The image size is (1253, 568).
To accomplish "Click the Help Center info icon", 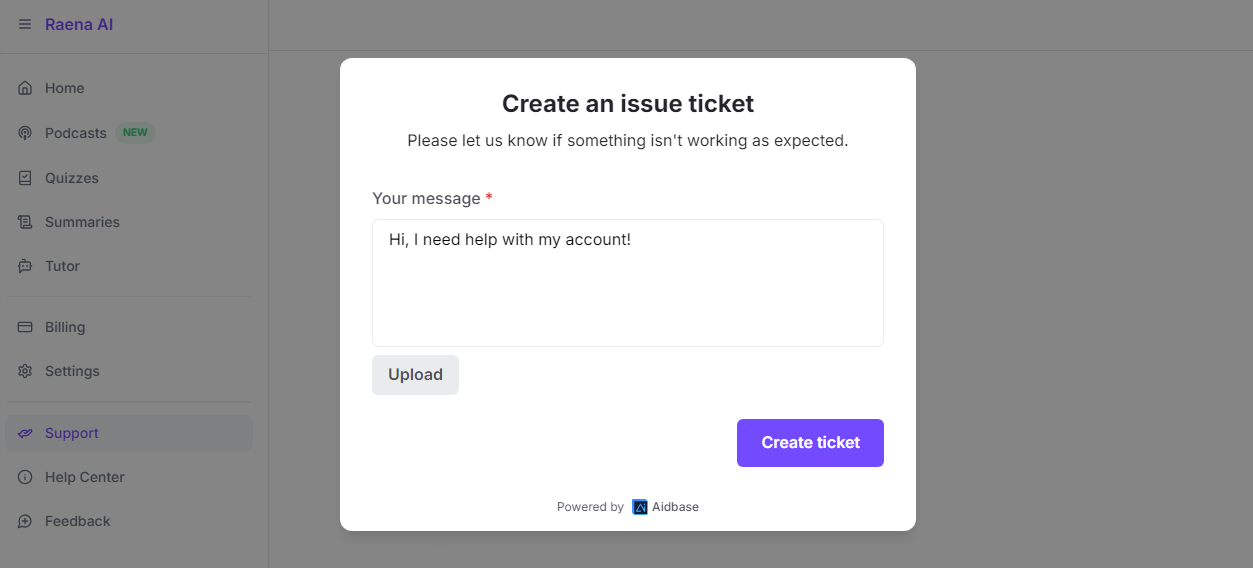I will (x=25, y=477).
